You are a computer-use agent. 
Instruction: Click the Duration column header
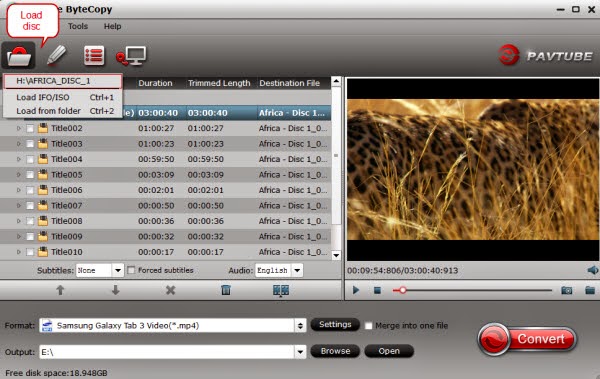point(155,83)
